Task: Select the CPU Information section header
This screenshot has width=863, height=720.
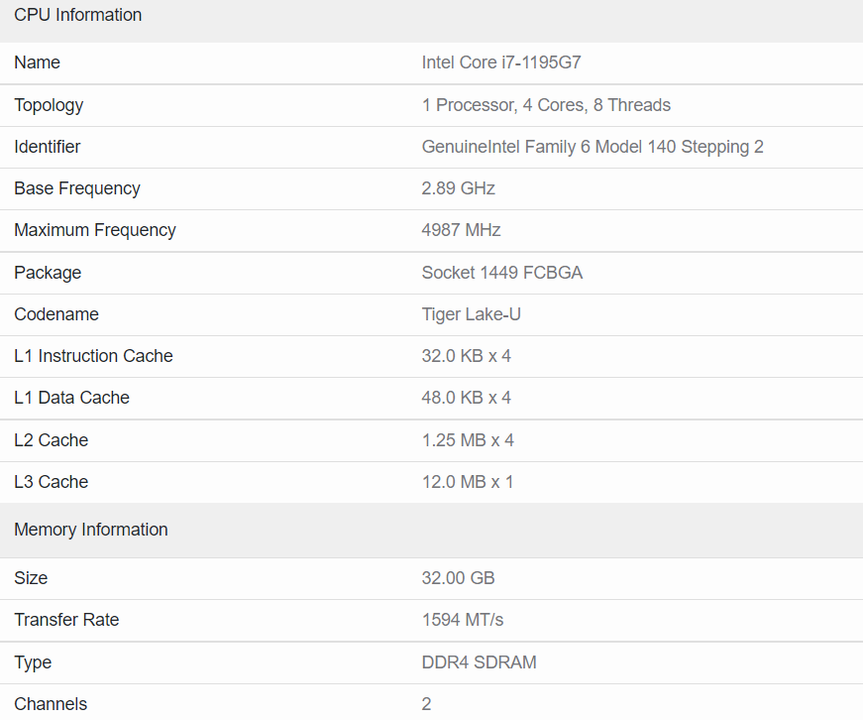Action: [77, 15]
